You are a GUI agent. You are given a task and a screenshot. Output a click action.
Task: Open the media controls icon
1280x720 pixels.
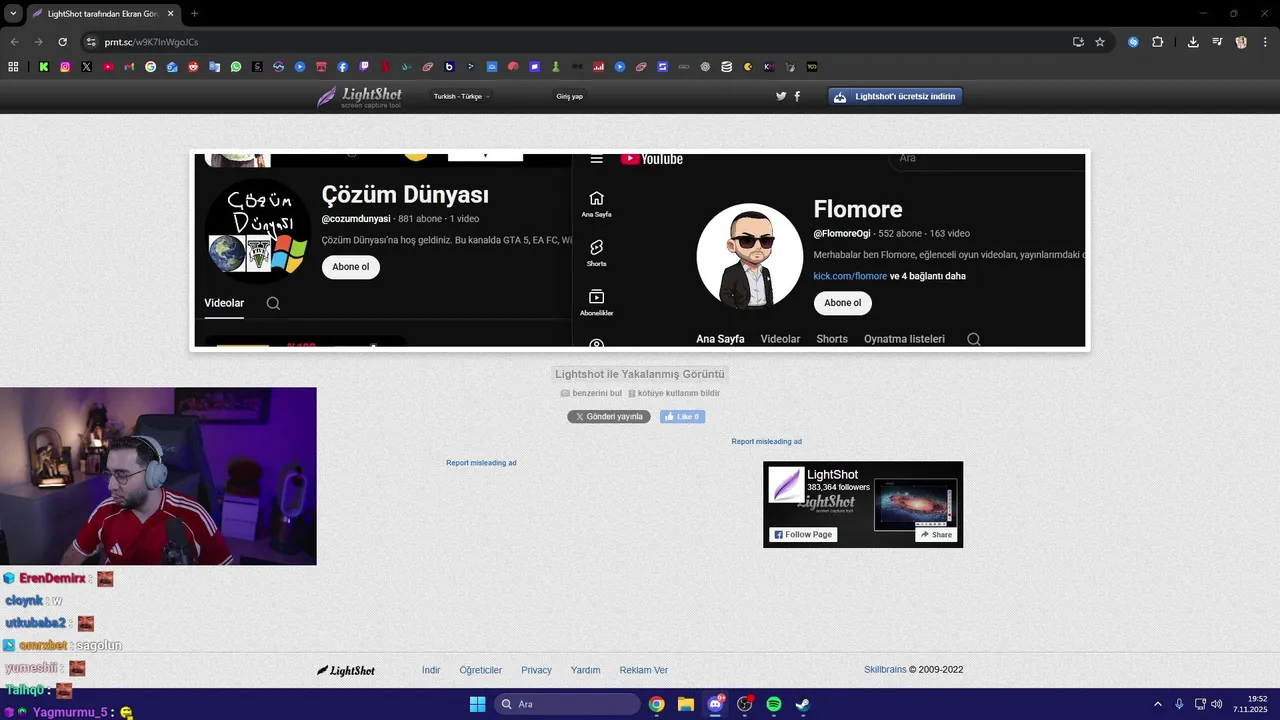[x=1217, y=42]
